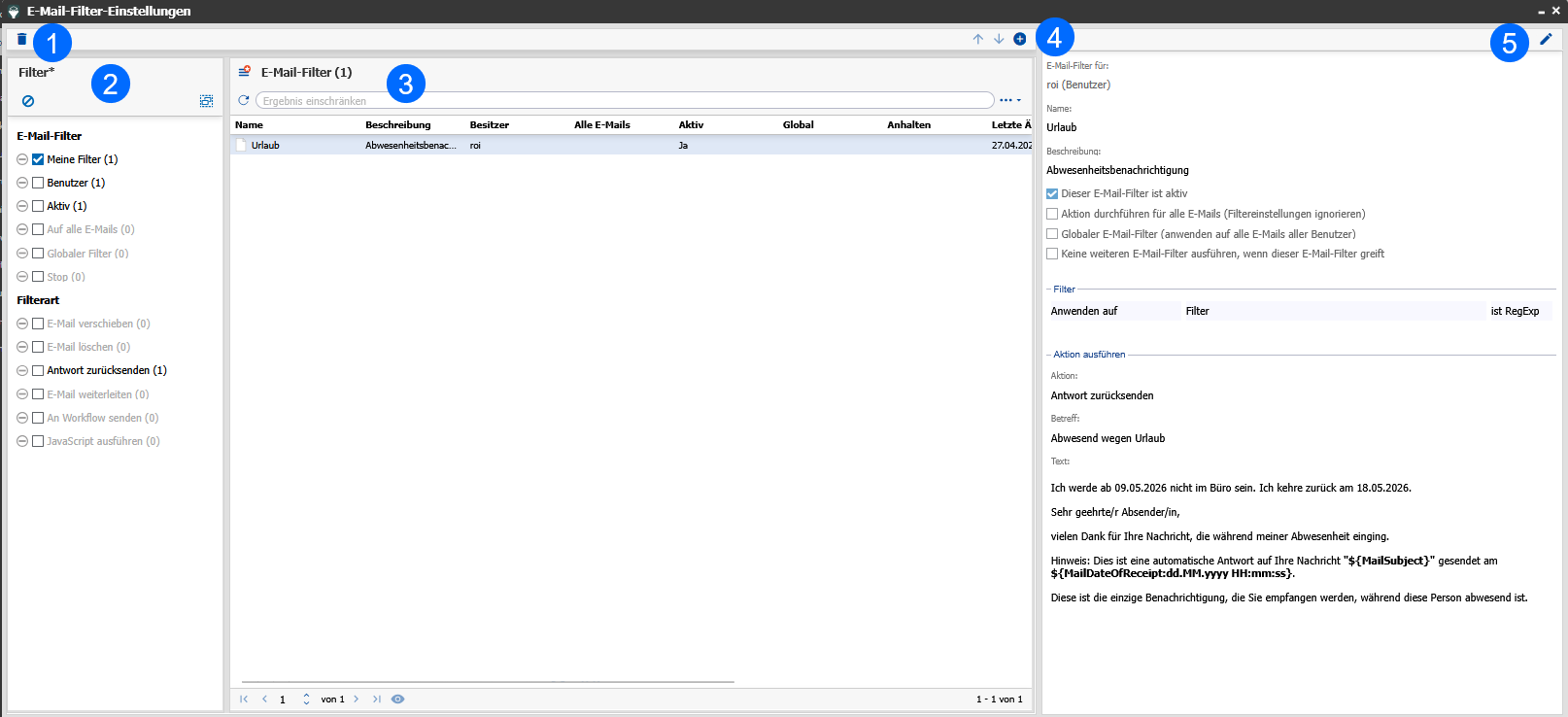The width and height of the screenshot is (1568, 717).
Task: Click the 'JavaScript ausführen (0)' filter entry
Action: (103, 441)
